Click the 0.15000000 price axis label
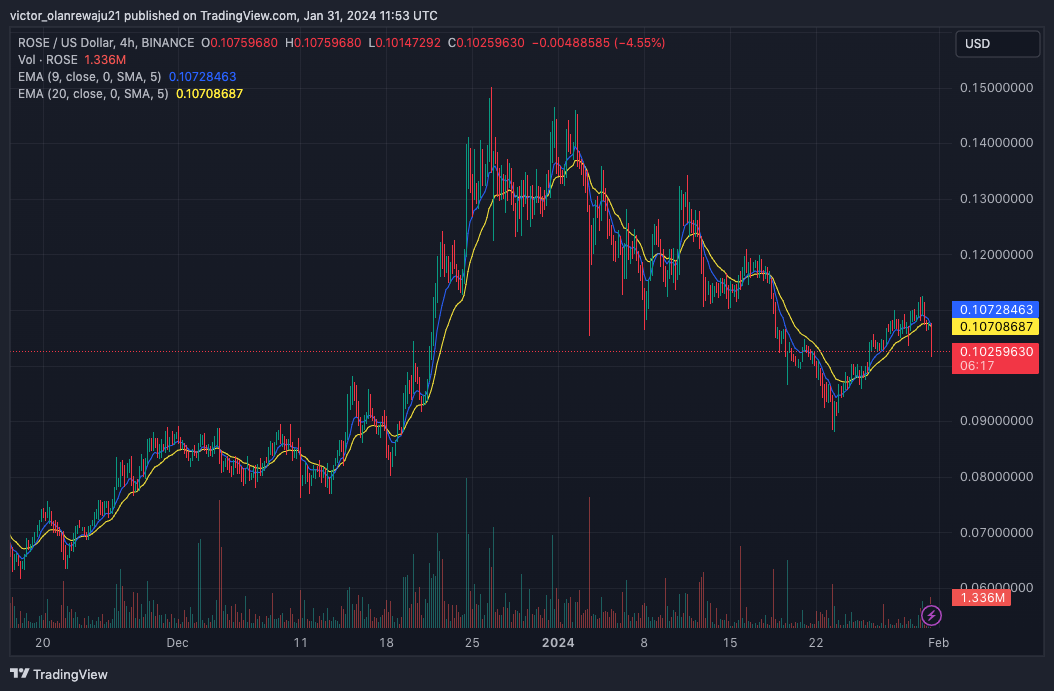This screenshot has height=691, width=1054. tap(996, 88)
